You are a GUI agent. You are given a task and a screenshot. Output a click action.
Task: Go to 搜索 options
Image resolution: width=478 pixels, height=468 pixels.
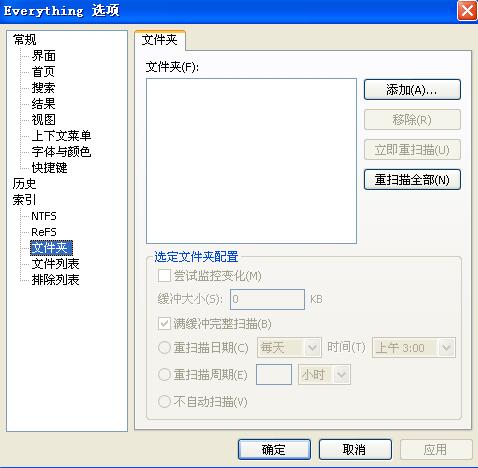pyautogui.click(x=43, y=88)
